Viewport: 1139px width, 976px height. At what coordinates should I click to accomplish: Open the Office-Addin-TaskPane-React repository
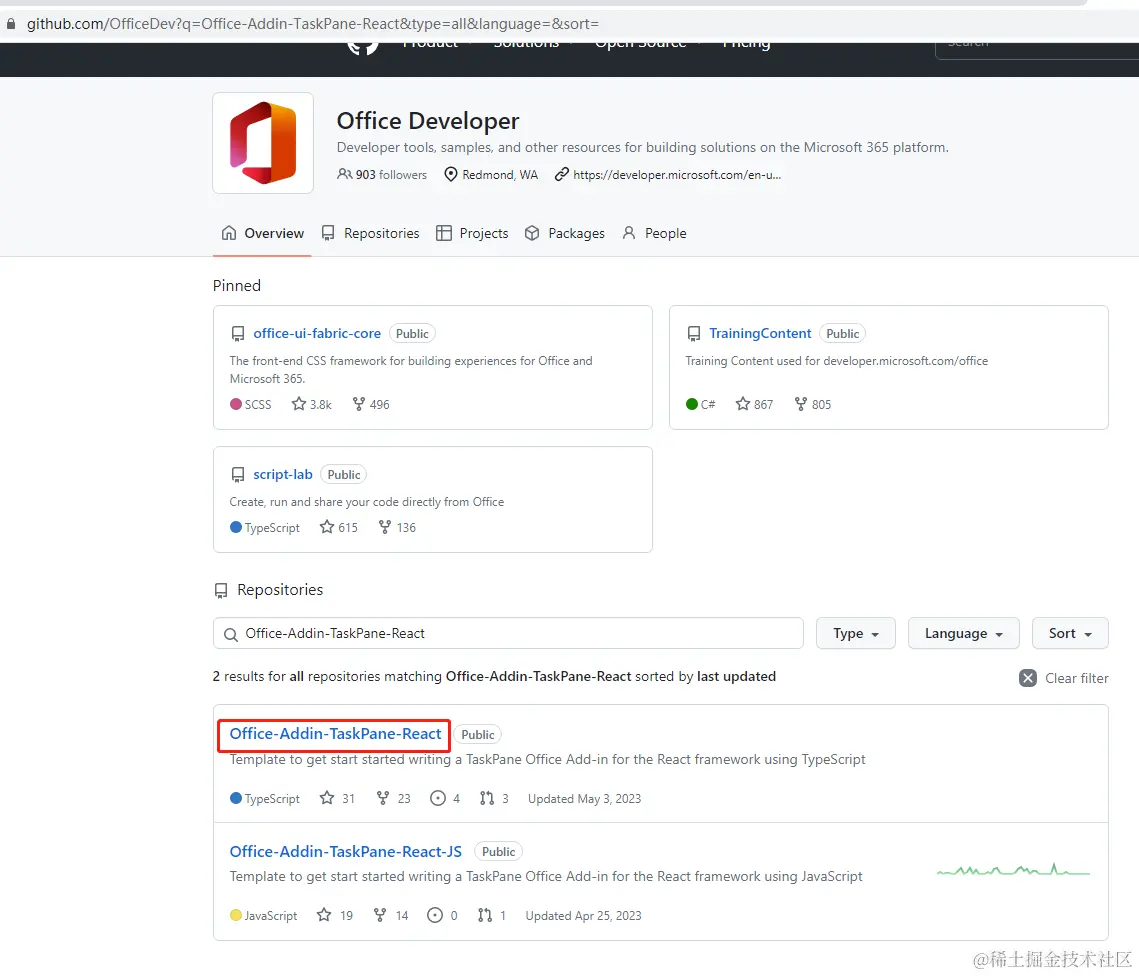pyautogui.click(x=335, y=734)
